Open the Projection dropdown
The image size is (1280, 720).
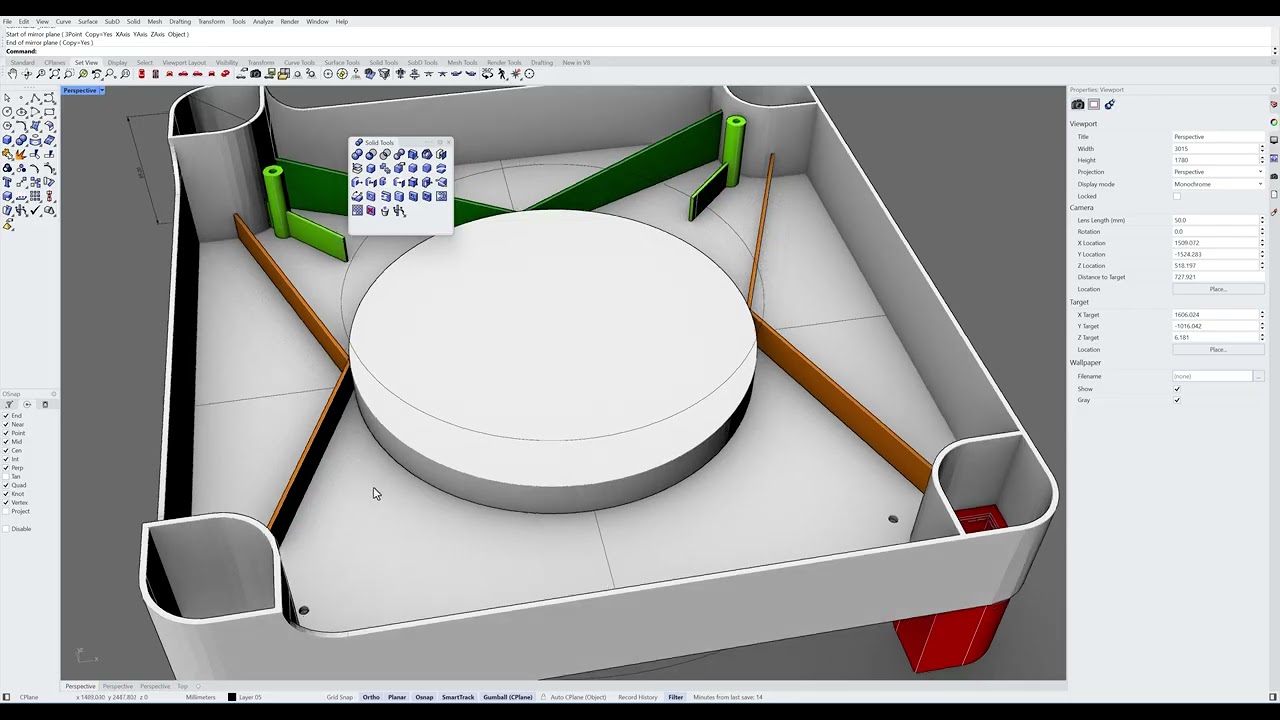[x=1218, y=172]
